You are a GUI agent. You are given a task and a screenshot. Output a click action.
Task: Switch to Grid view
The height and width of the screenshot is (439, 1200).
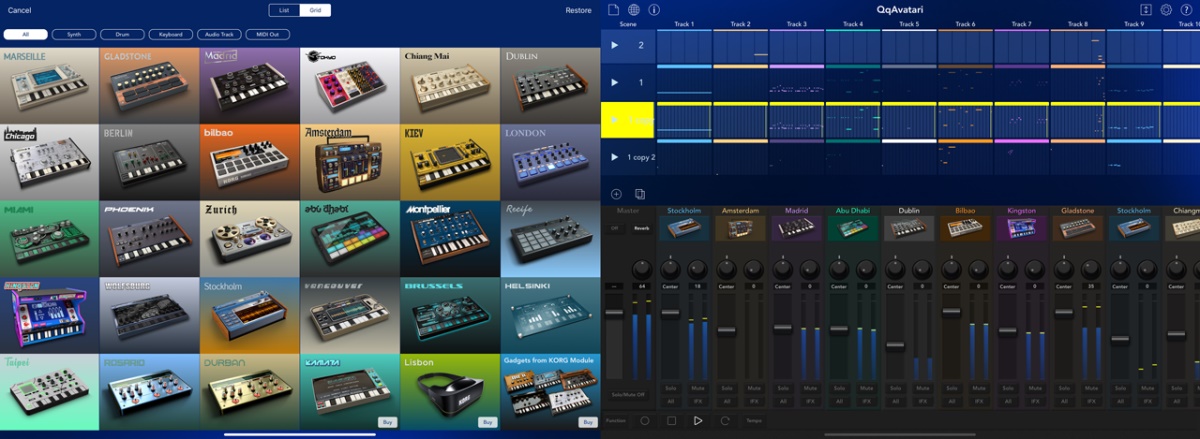315,10
